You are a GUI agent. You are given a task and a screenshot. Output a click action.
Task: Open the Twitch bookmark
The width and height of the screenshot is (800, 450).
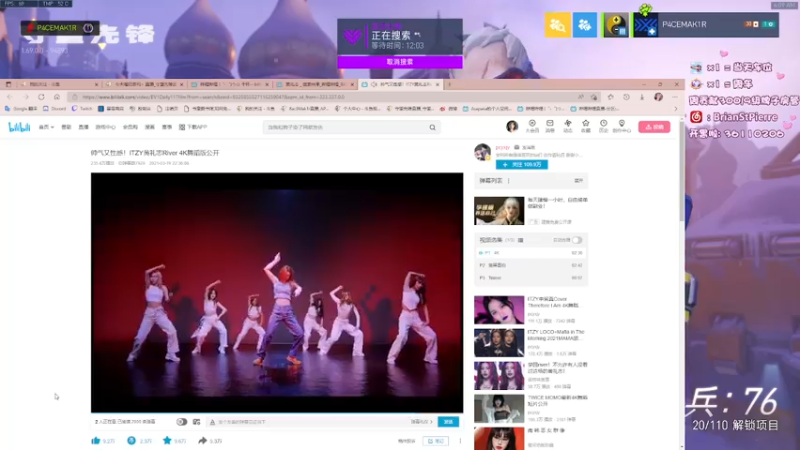coord(82,109)
